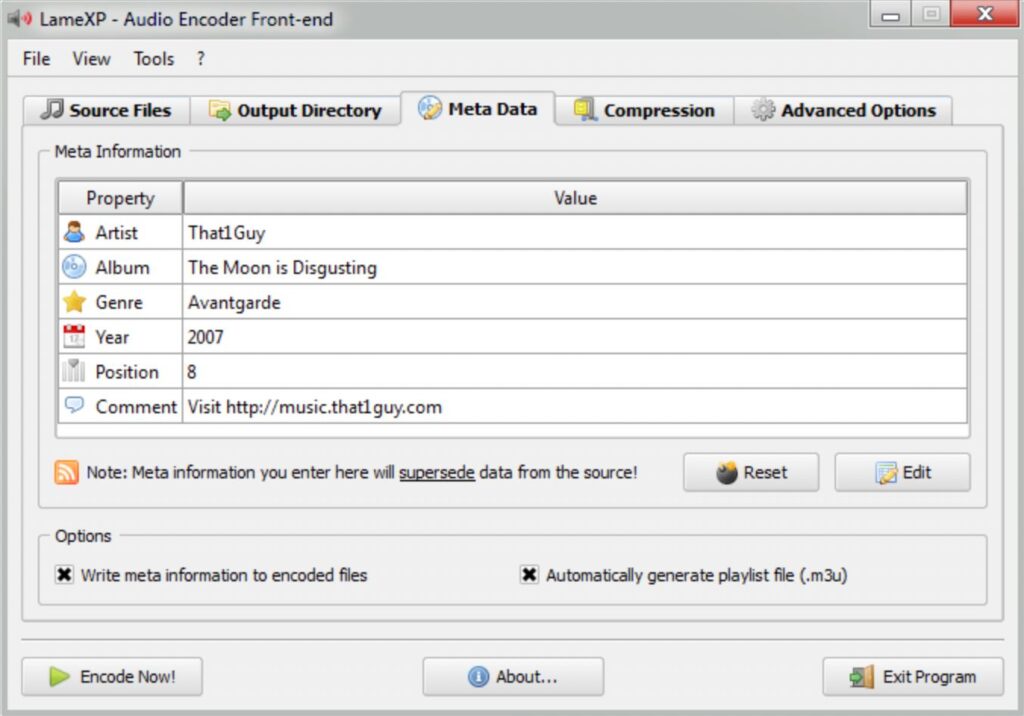This screenshot has height=716, width=1024.
Task: Open the Tools menu
Action: tap(154, 59)
